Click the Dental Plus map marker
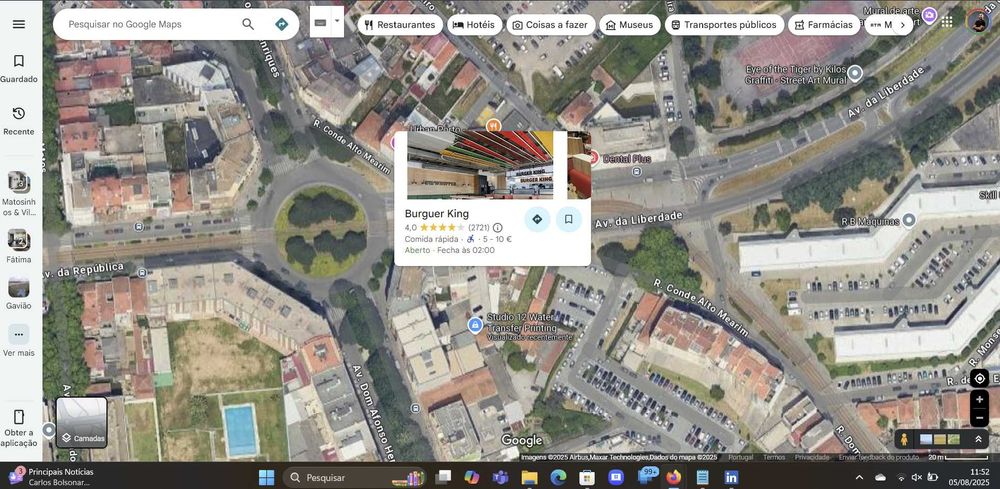Viewport: 1000px width, 489px height. 594,157
